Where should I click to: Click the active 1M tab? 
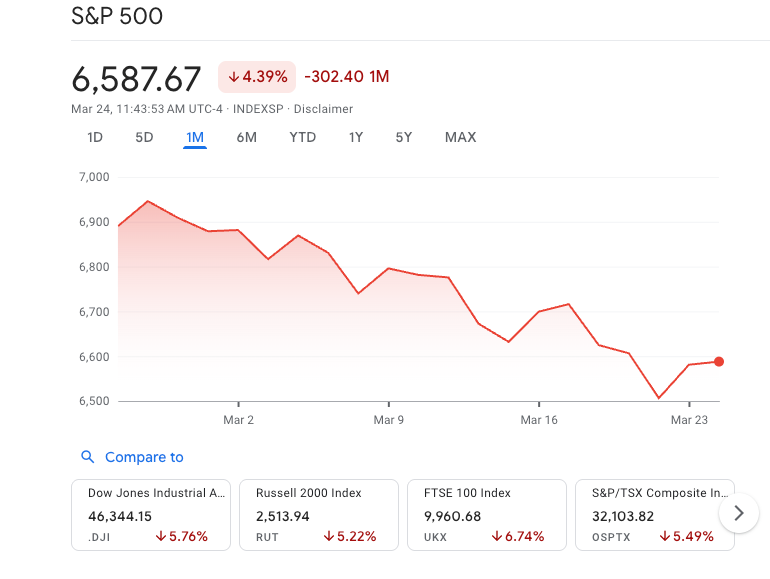coord(195,137)
